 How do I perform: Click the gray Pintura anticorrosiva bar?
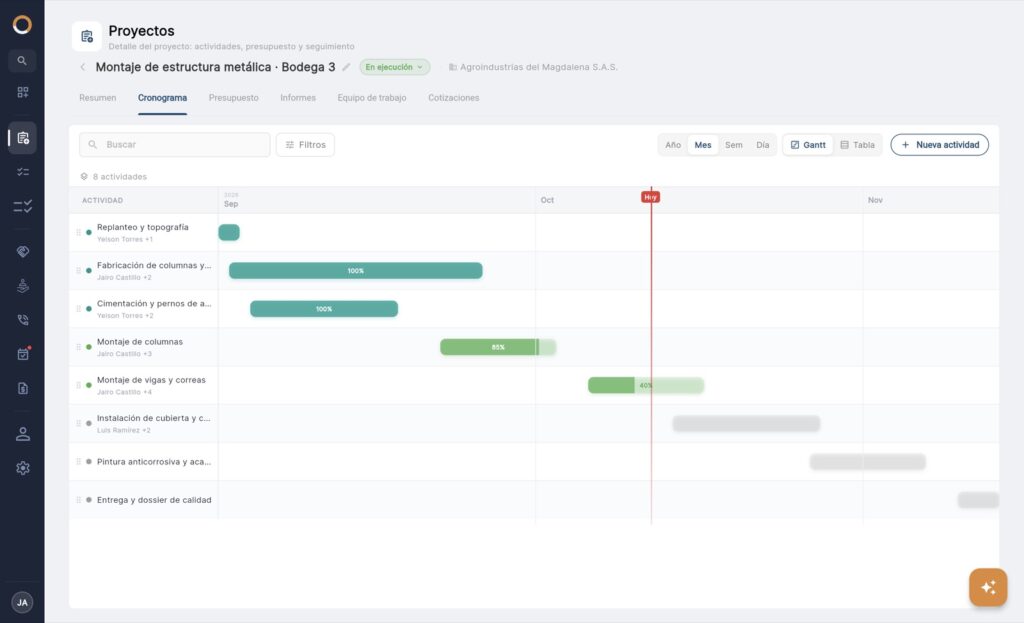tap(867, 462)
